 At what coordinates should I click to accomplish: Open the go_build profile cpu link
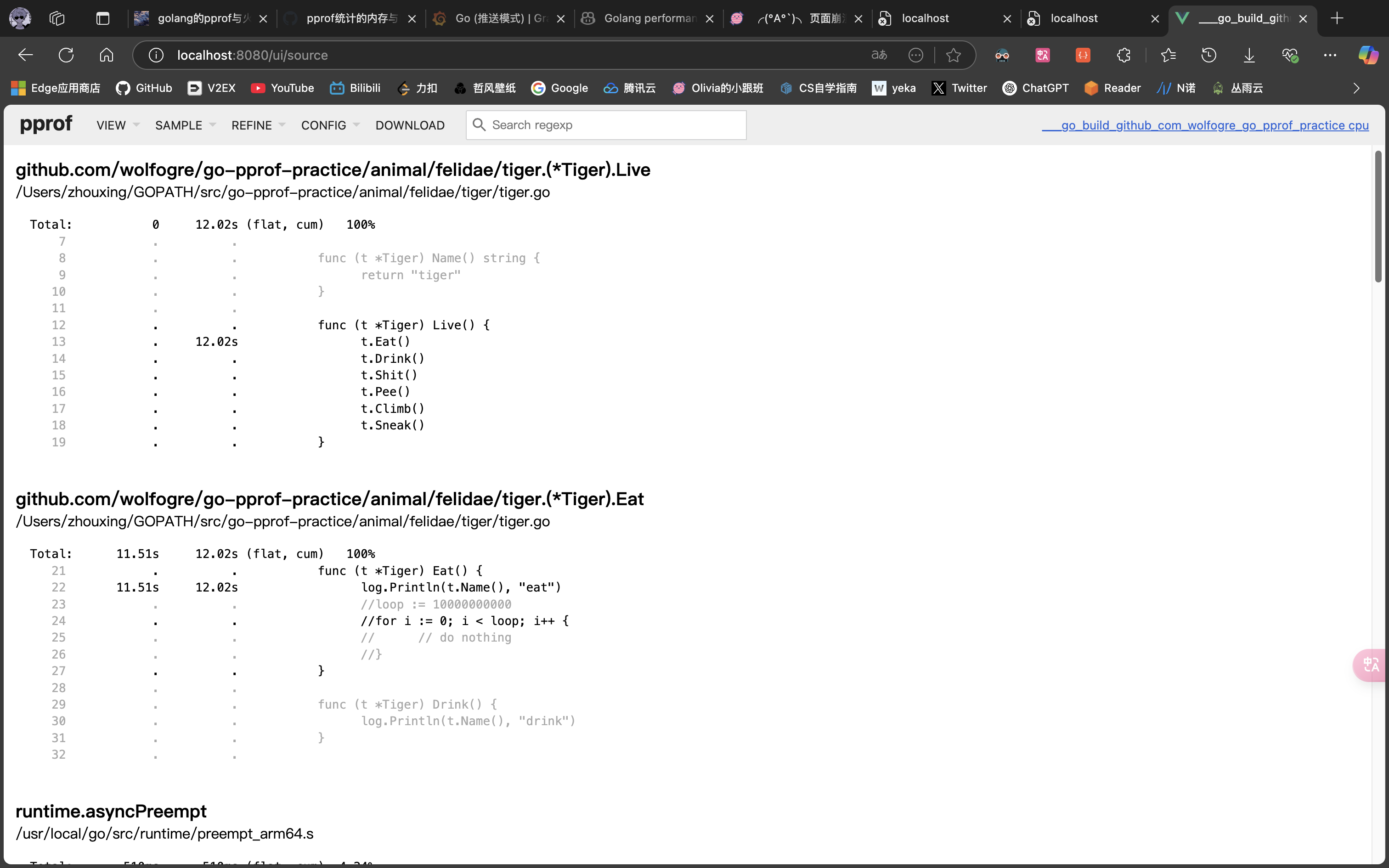[1205, 125]
